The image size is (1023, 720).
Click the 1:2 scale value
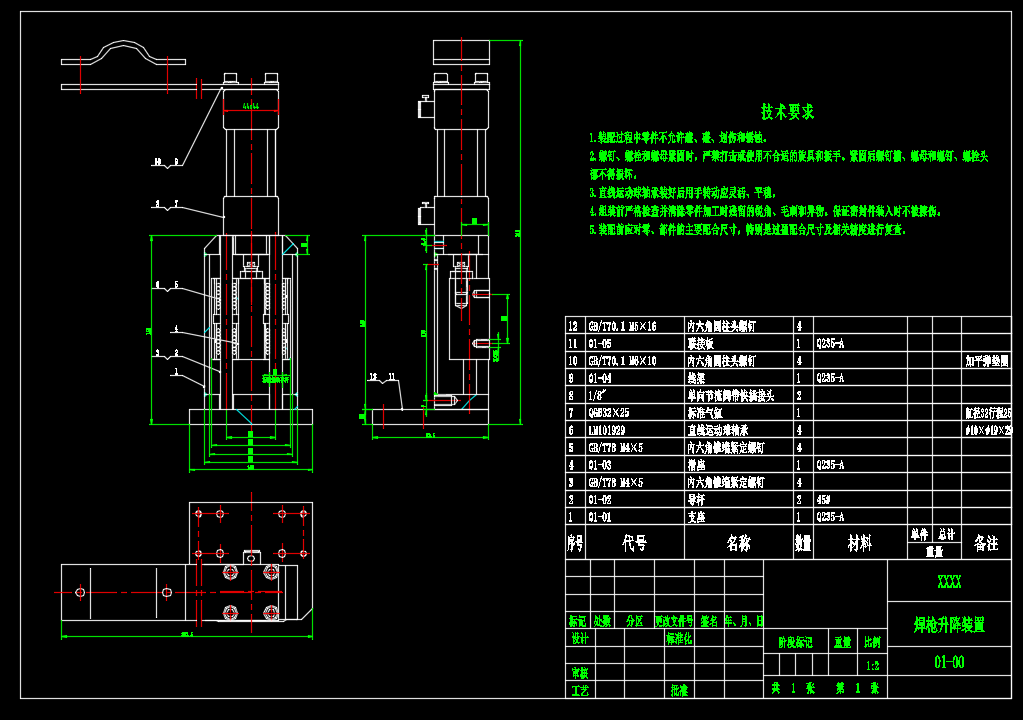[872, 665]
